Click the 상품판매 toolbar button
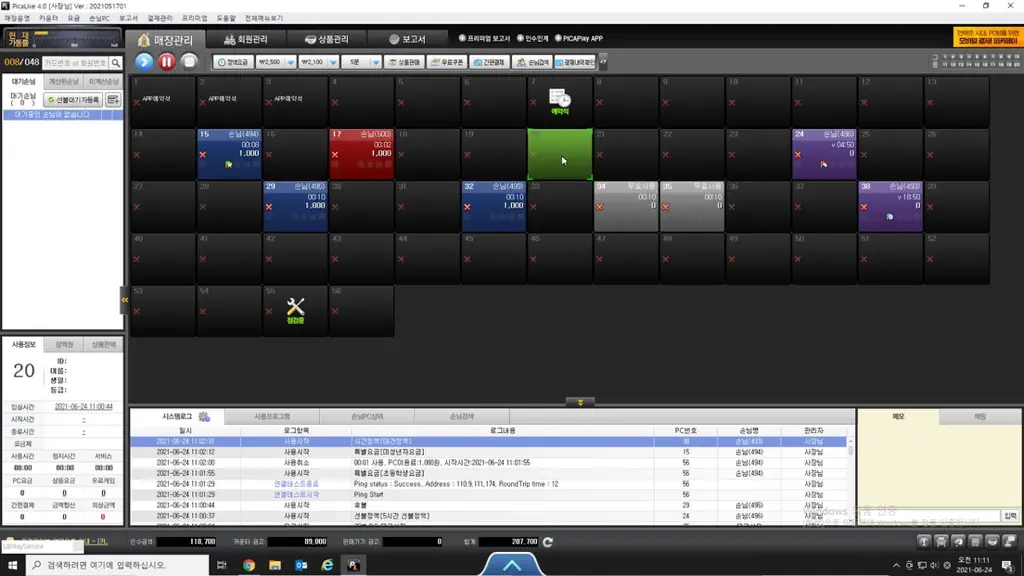Viewport: 1024px width, 576px height. (x=404, y=62)
